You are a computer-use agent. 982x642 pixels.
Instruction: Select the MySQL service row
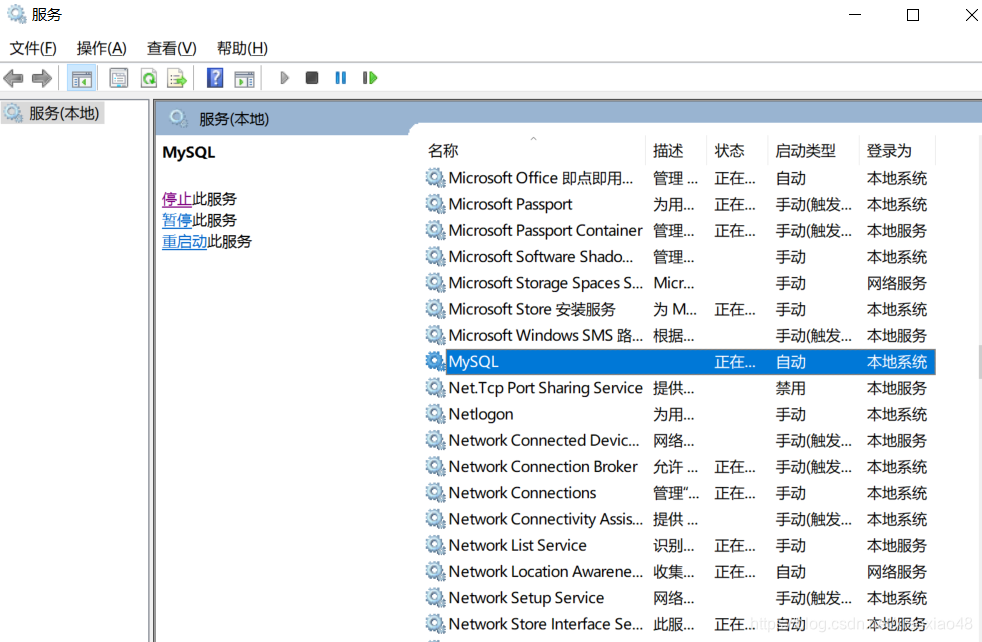point(680,362)
